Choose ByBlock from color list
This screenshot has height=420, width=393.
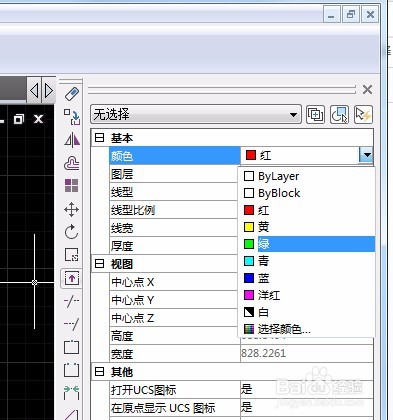306,193
